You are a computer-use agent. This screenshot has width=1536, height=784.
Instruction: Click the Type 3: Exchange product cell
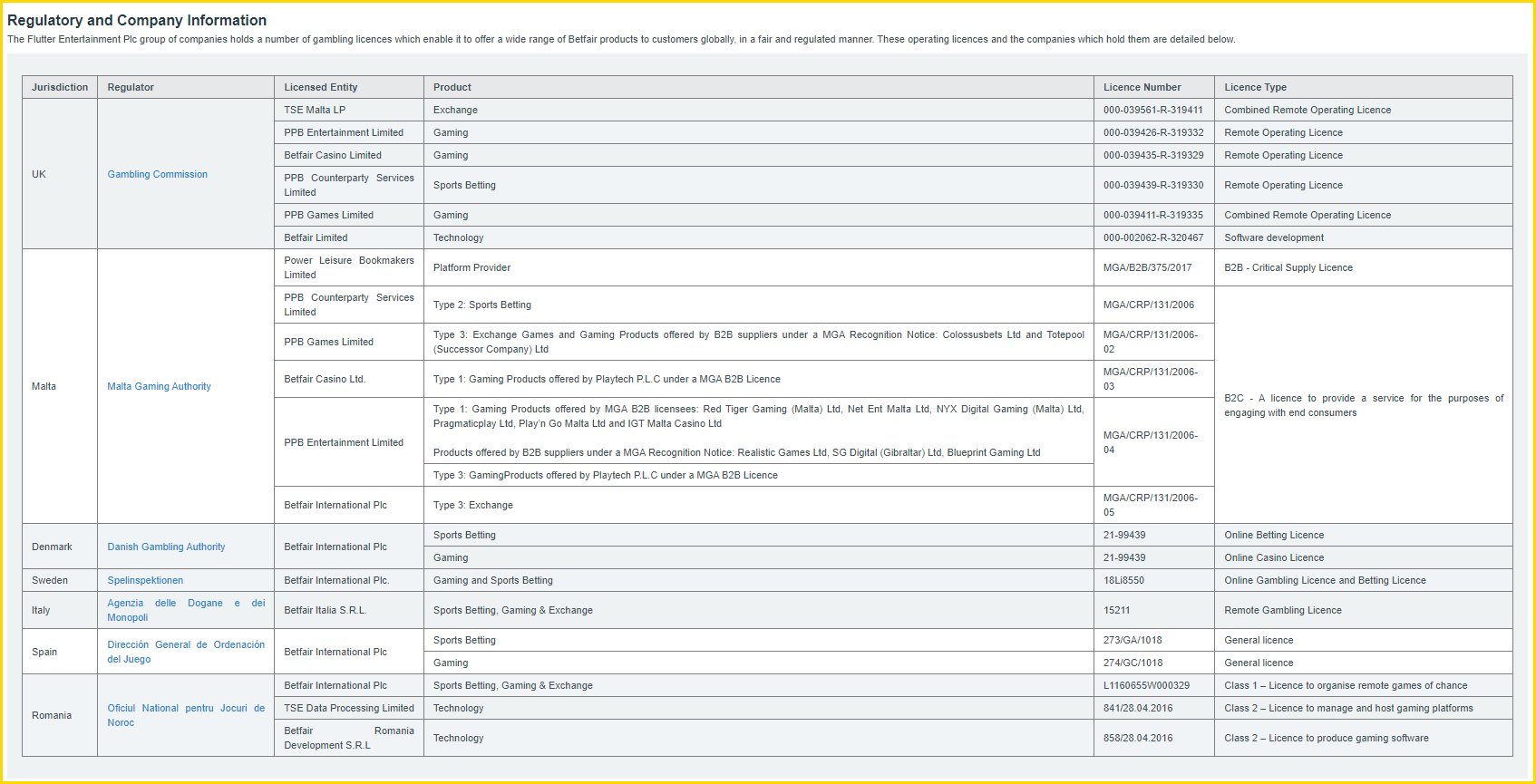759,505
